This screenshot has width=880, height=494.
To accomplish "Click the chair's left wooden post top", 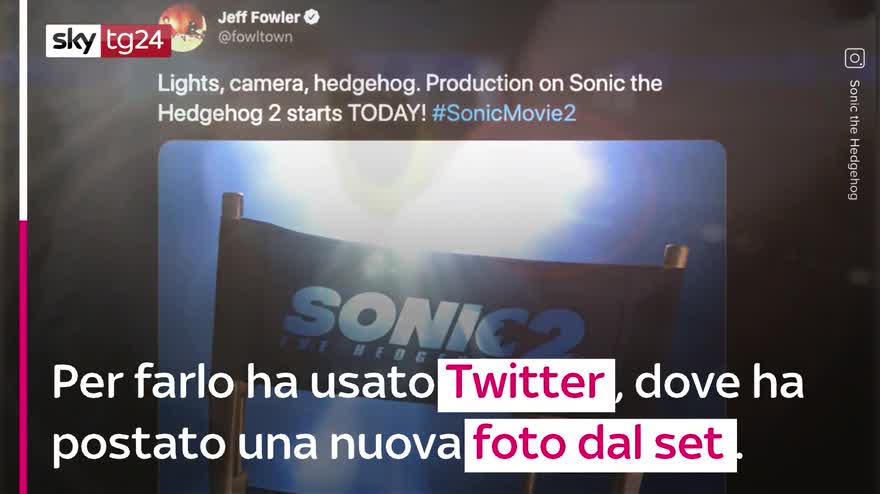I will click(232, 205).
